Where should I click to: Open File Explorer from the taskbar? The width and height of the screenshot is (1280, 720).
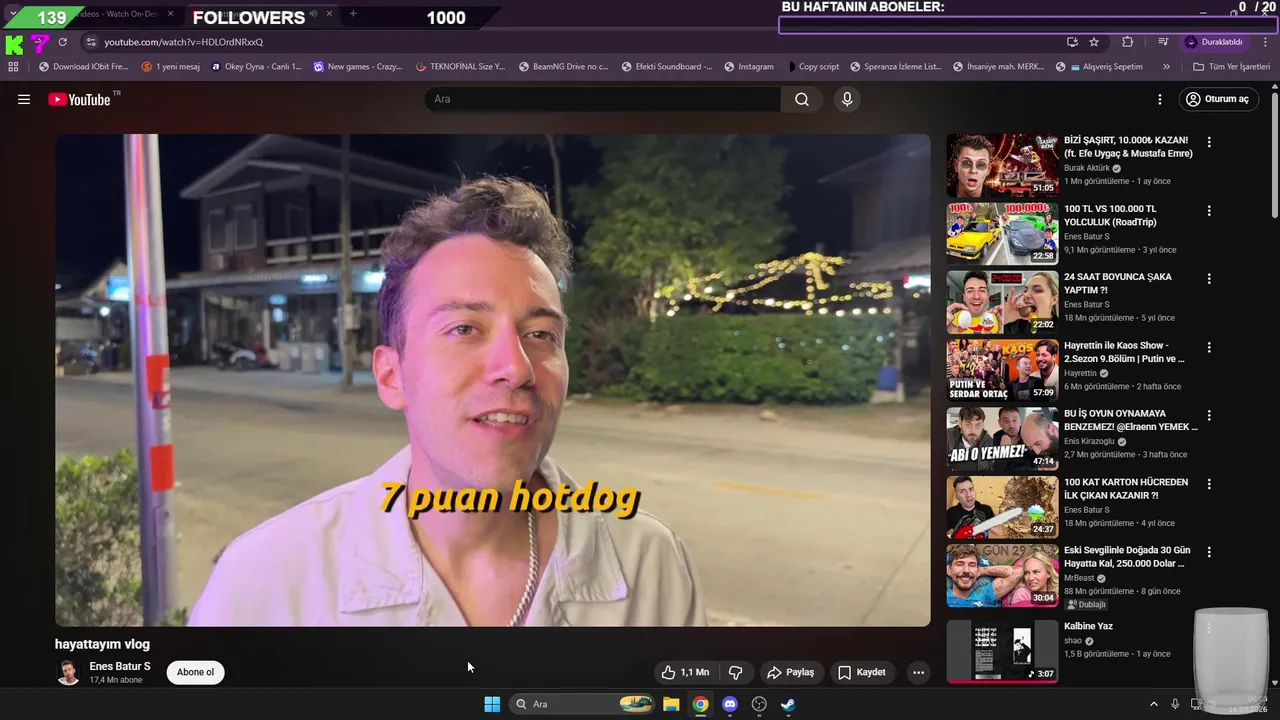[x=671, y=704]
